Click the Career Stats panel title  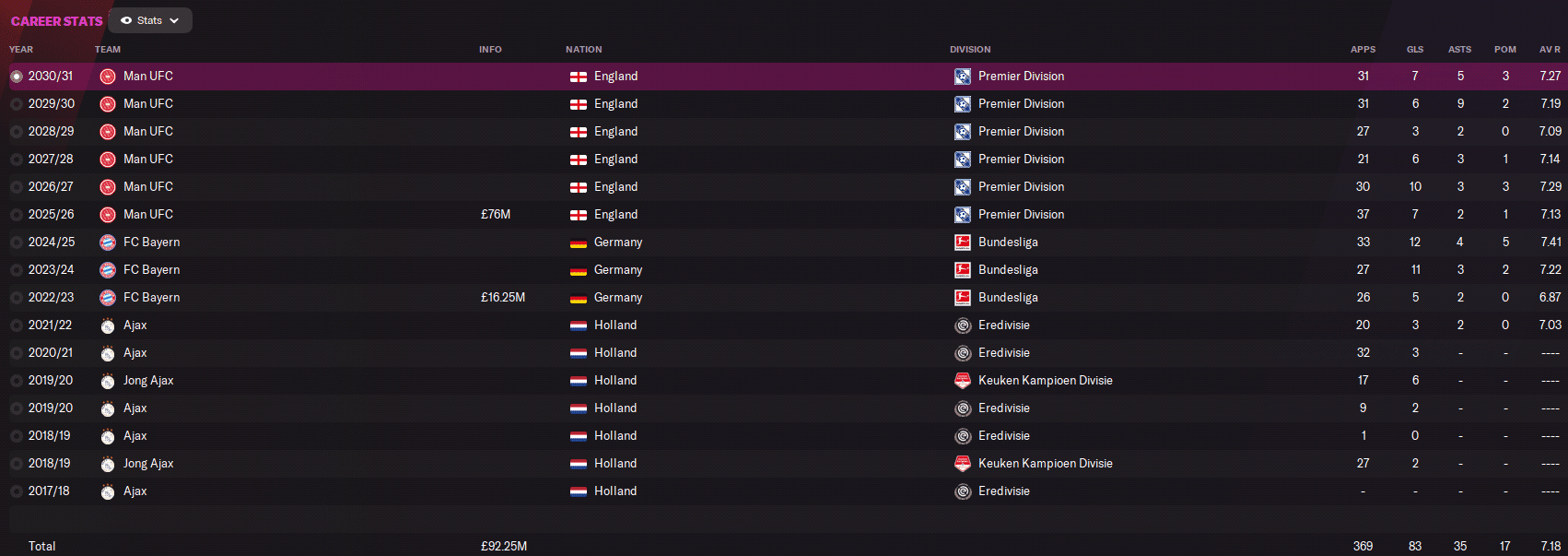(57, 21)
